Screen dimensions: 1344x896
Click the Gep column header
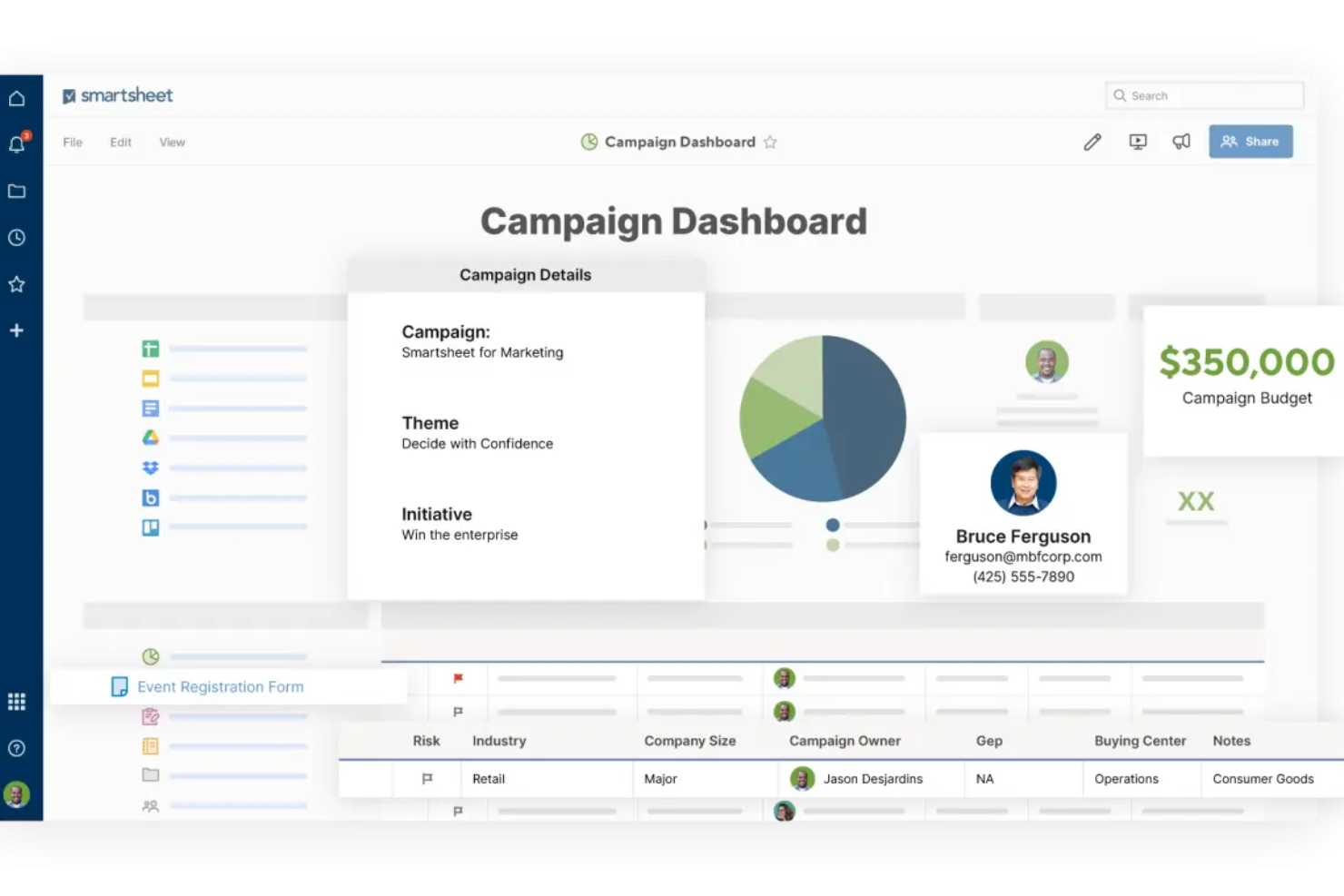pyautogui.click(x=989, y=741)
